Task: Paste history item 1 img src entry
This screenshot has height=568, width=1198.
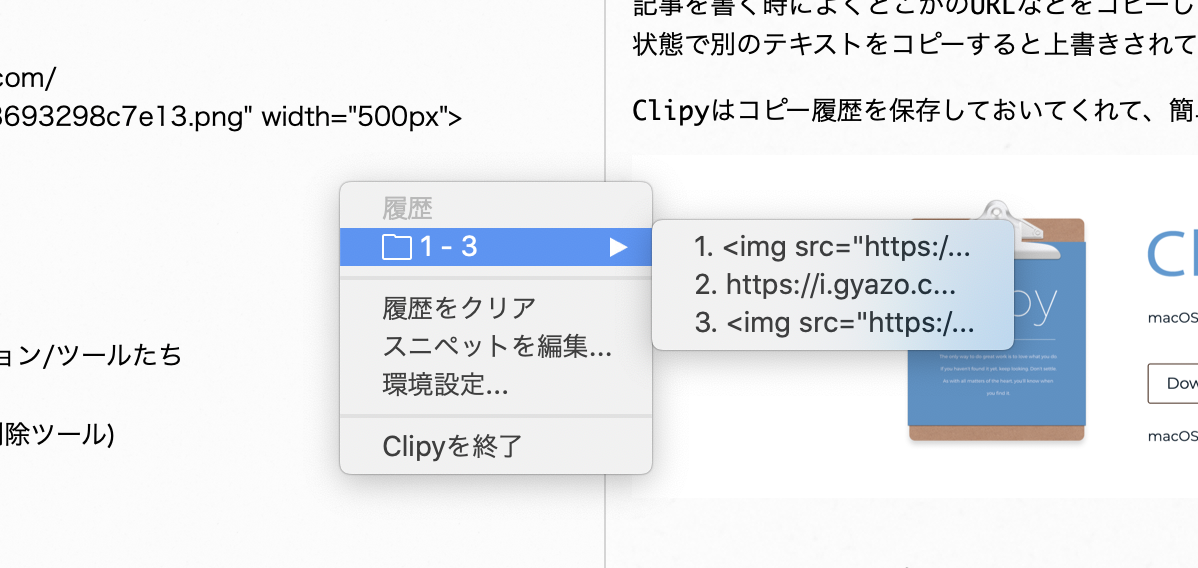Action: (833, 247)
